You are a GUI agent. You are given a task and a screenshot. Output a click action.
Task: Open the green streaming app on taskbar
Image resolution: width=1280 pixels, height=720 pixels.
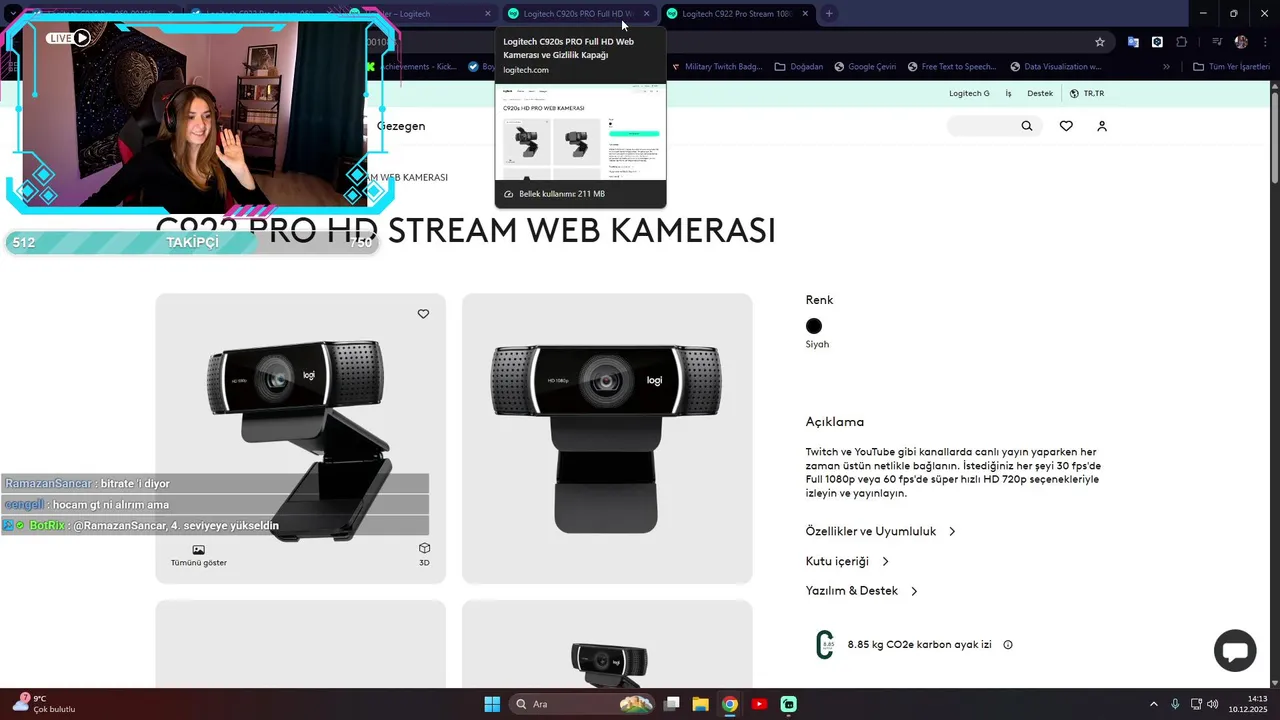click(x=788, y=704)
